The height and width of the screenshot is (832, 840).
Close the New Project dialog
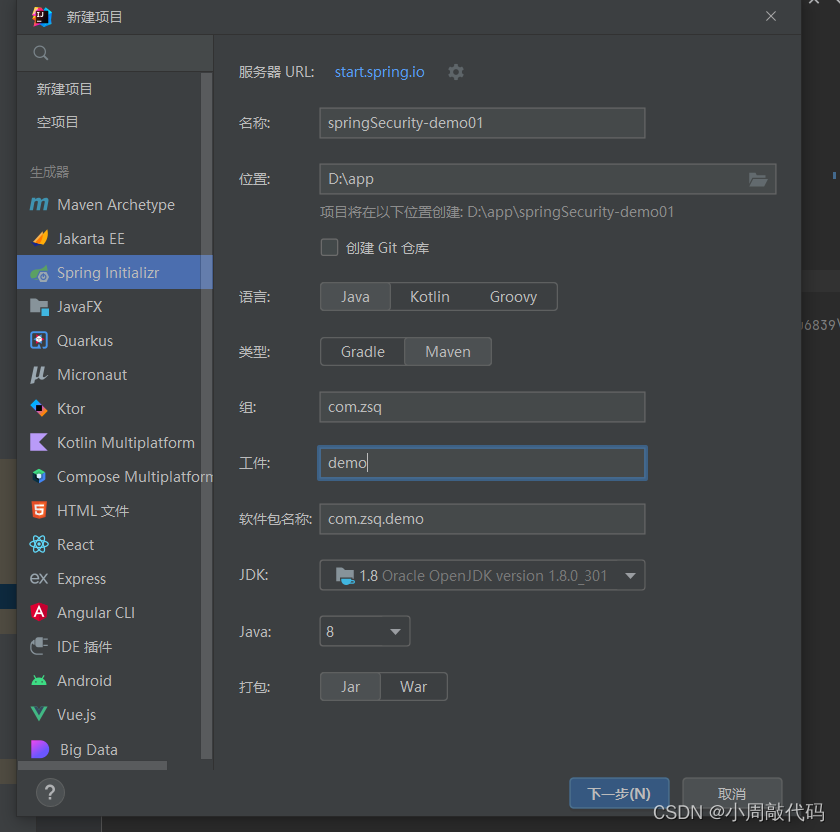tap(771, 16)
